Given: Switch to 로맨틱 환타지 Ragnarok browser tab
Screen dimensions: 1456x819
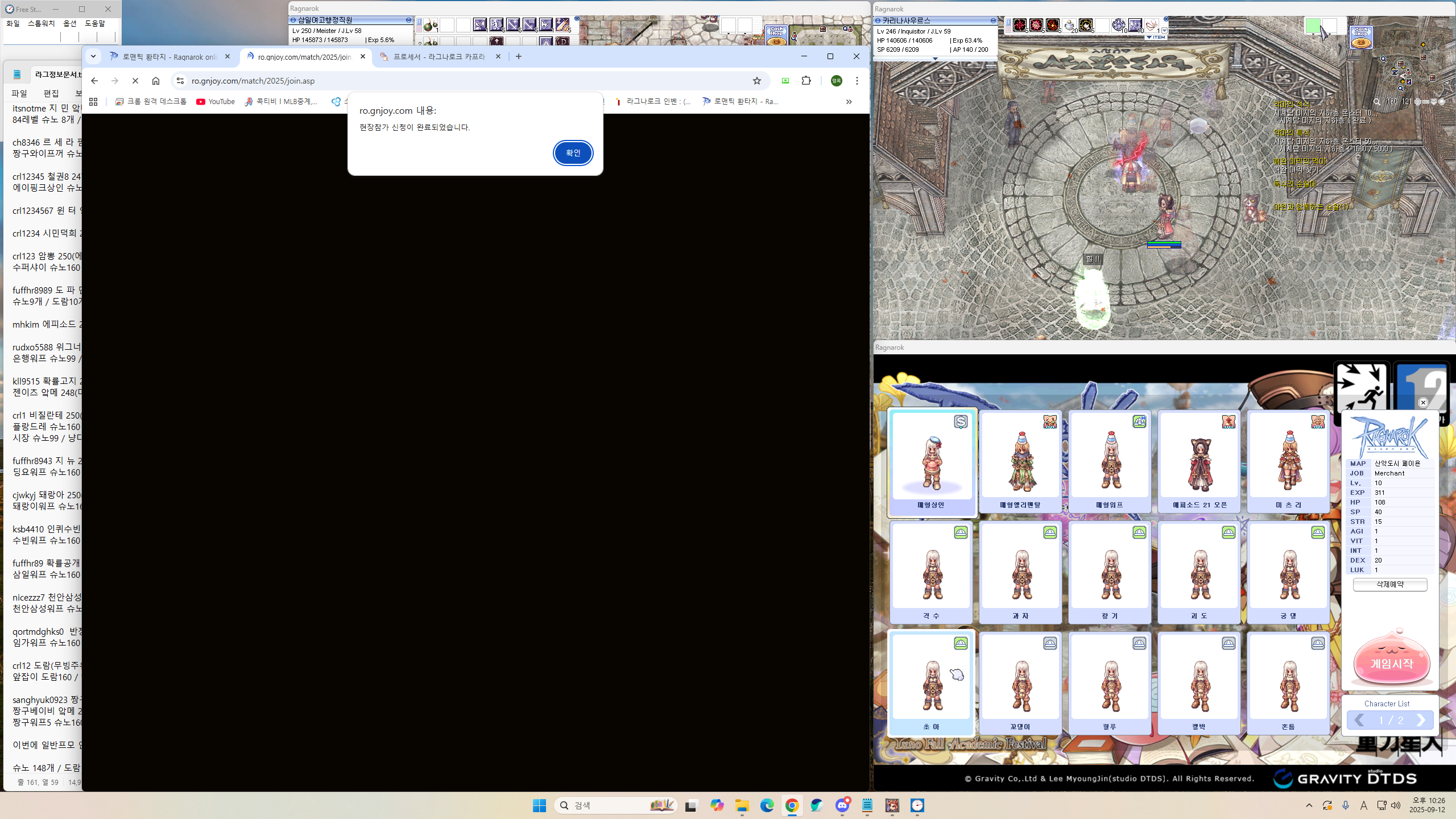Looking at the screenshot, I should click(170, 56).
